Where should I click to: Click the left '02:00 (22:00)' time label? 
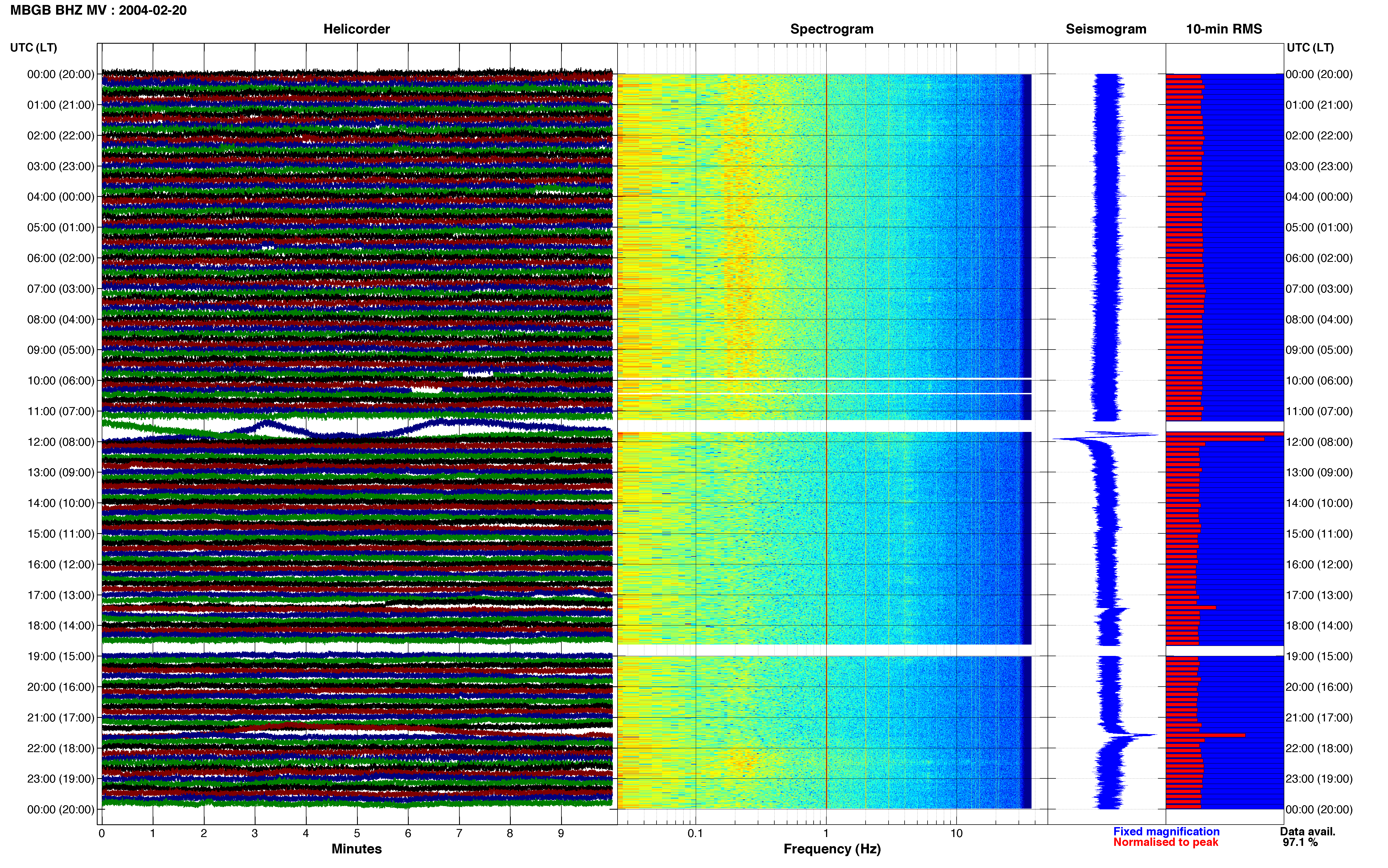(61, 135)
